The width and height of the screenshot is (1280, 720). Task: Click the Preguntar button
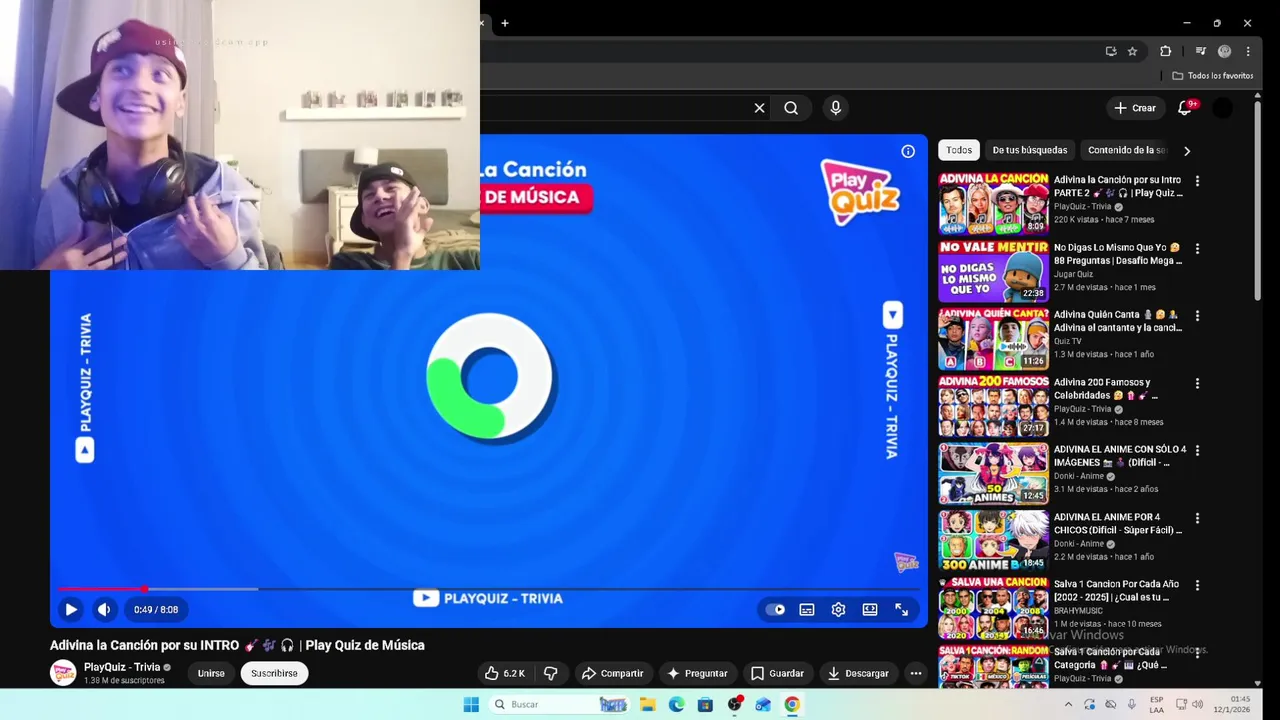697,673
